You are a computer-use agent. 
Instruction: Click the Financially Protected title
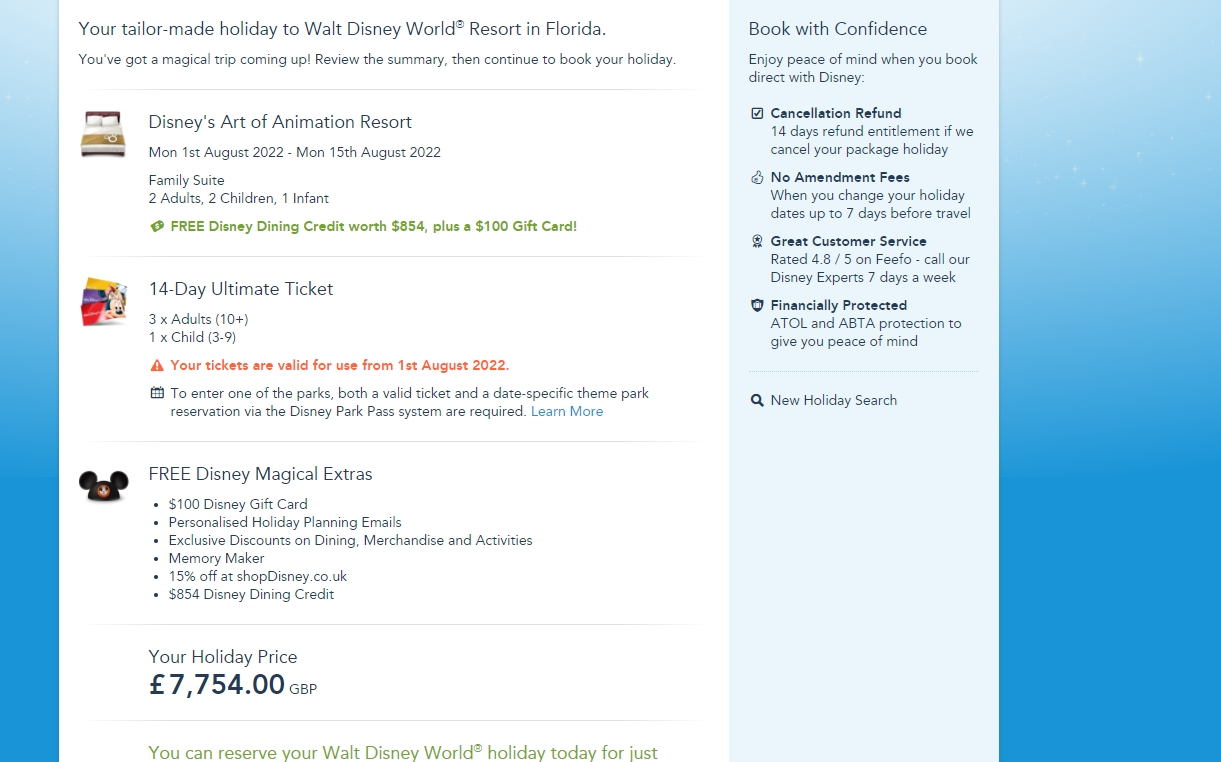click(x=839, y=305)
